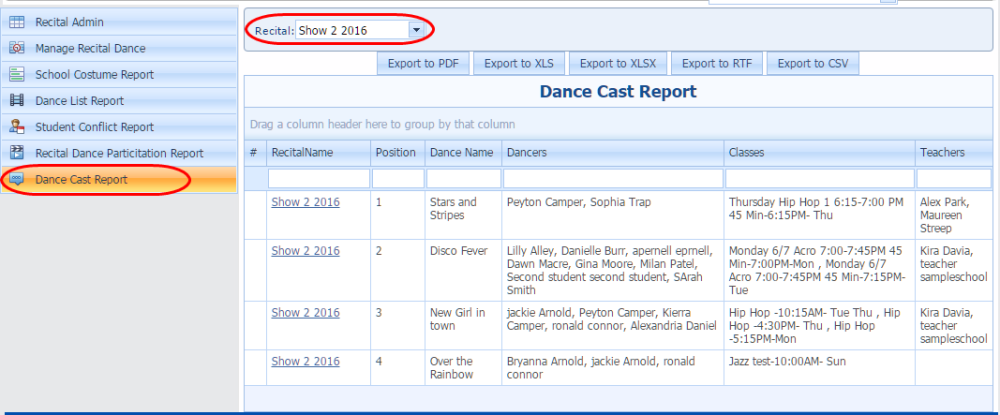Sort by the Position column header
This screenshot has height=415, width=1000.
pos(398,153)
